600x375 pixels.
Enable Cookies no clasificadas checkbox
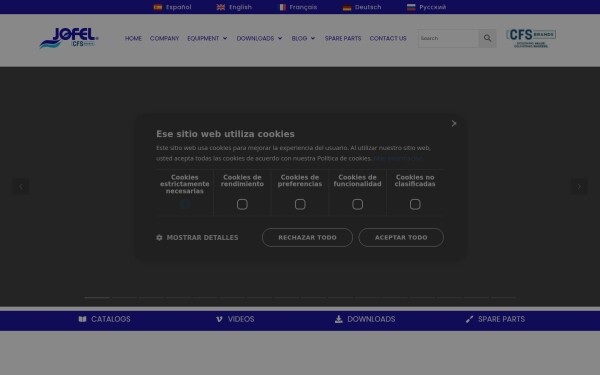click(415, 204)
